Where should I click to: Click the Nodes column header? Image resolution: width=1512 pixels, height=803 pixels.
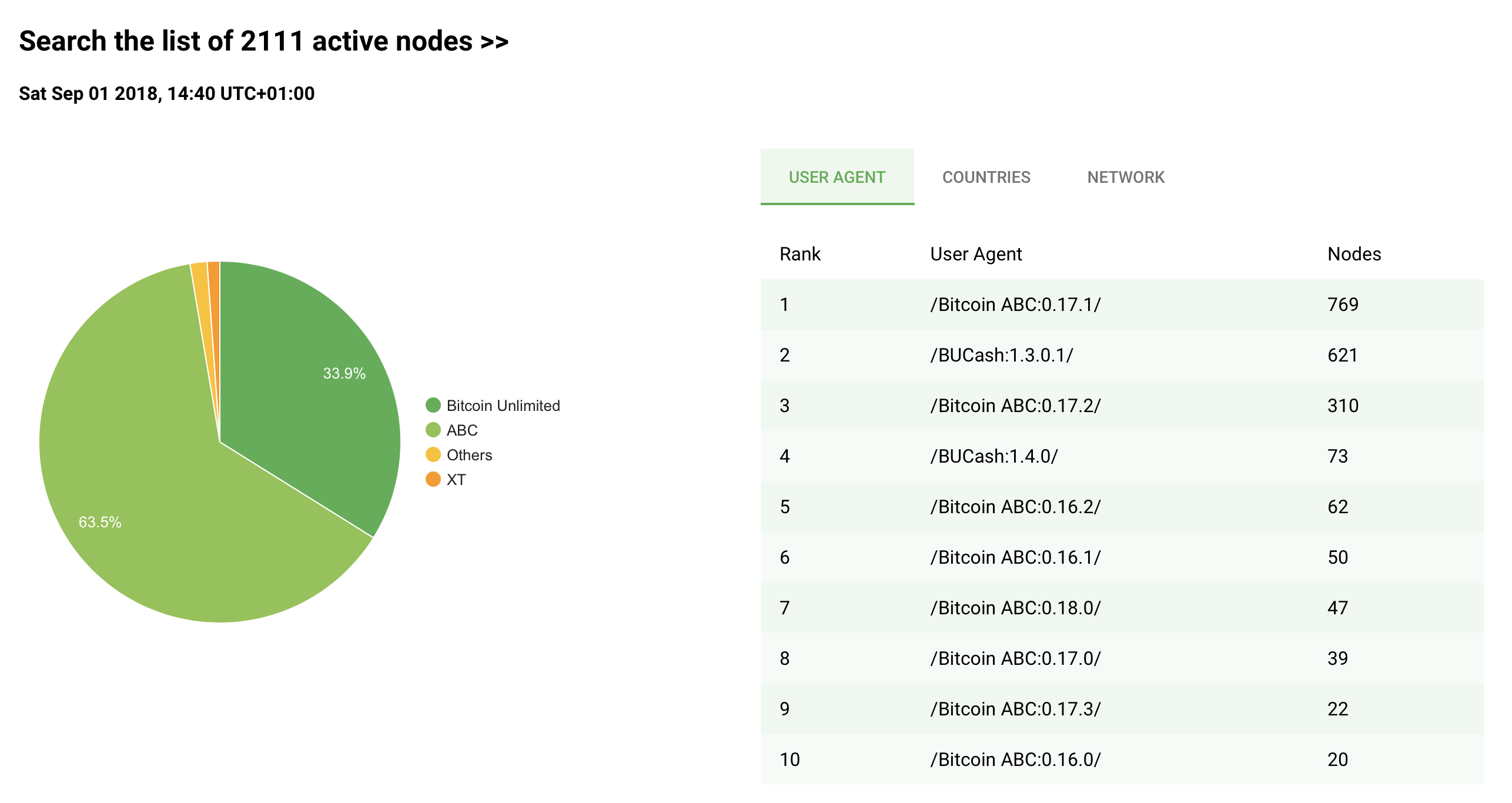[1354, 254]
